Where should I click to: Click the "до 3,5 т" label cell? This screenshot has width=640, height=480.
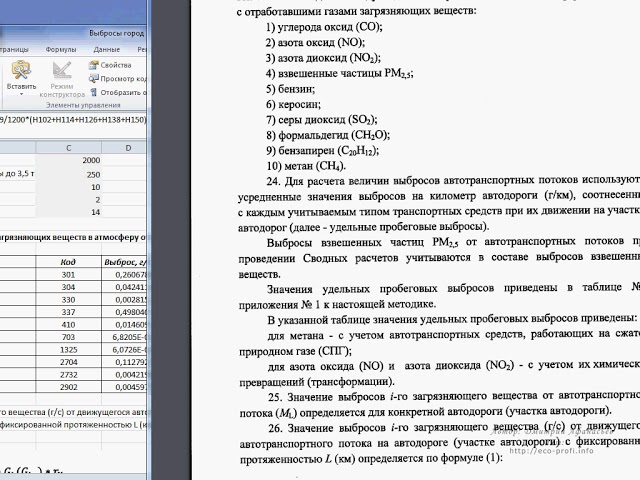tap(18, 174)
